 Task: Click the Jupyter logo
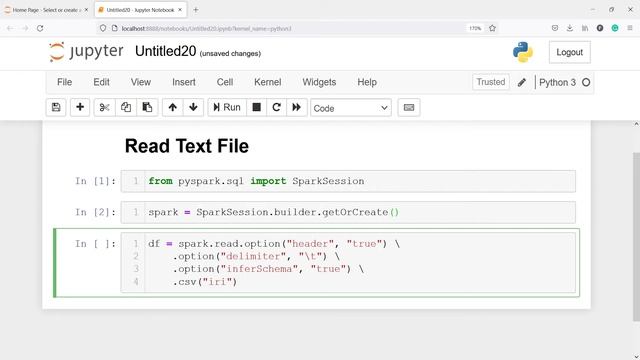86,51
